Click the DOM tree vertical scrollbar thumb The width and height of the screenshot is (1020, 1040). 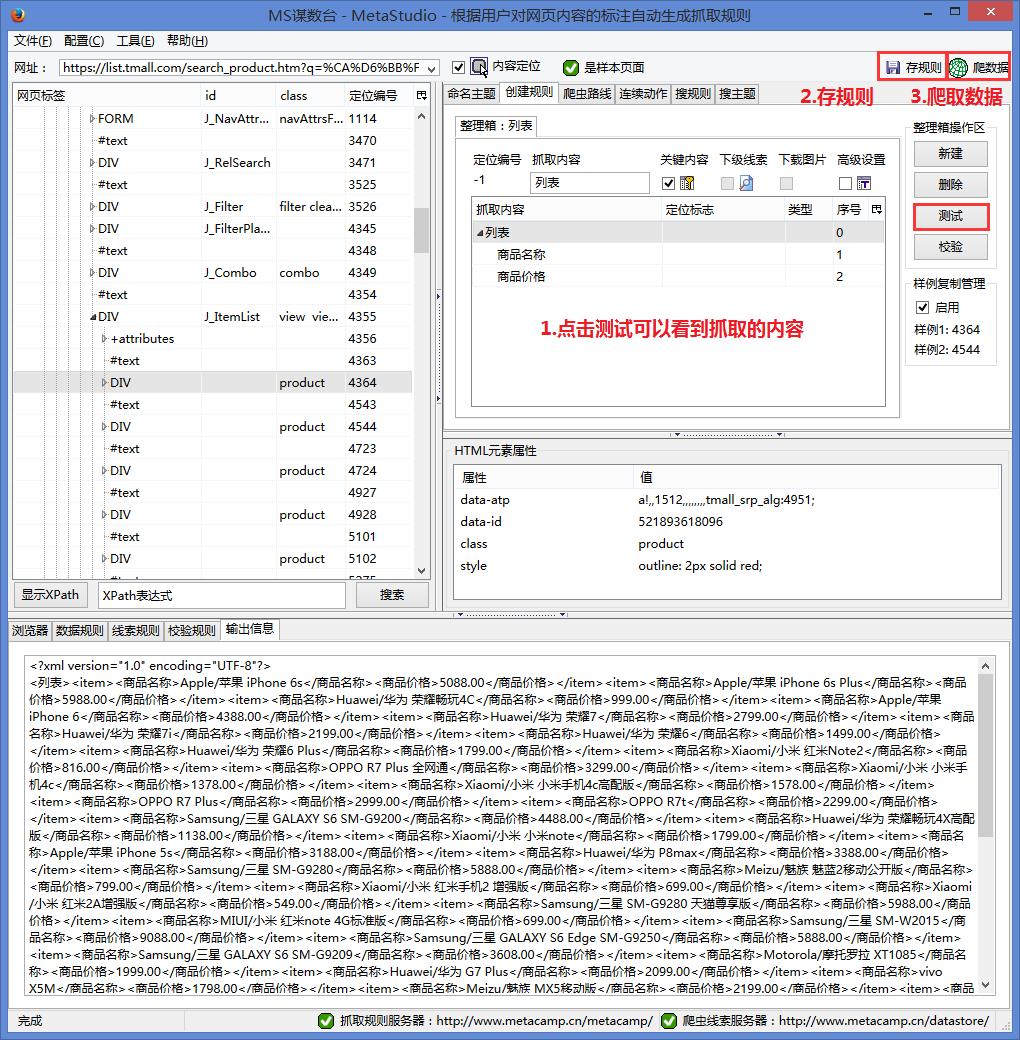[x=421, y=229]
